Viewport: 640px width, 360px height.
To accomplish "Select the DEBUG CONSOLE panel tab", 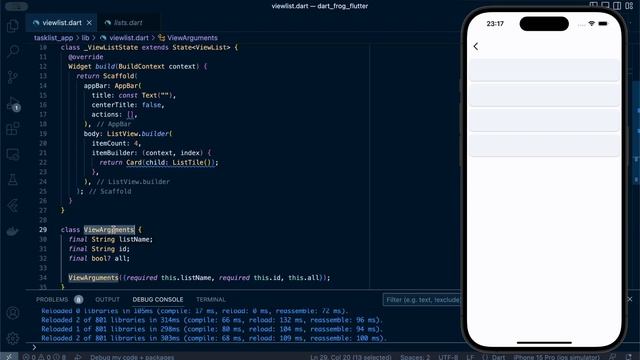I will [x=158, y=300].
